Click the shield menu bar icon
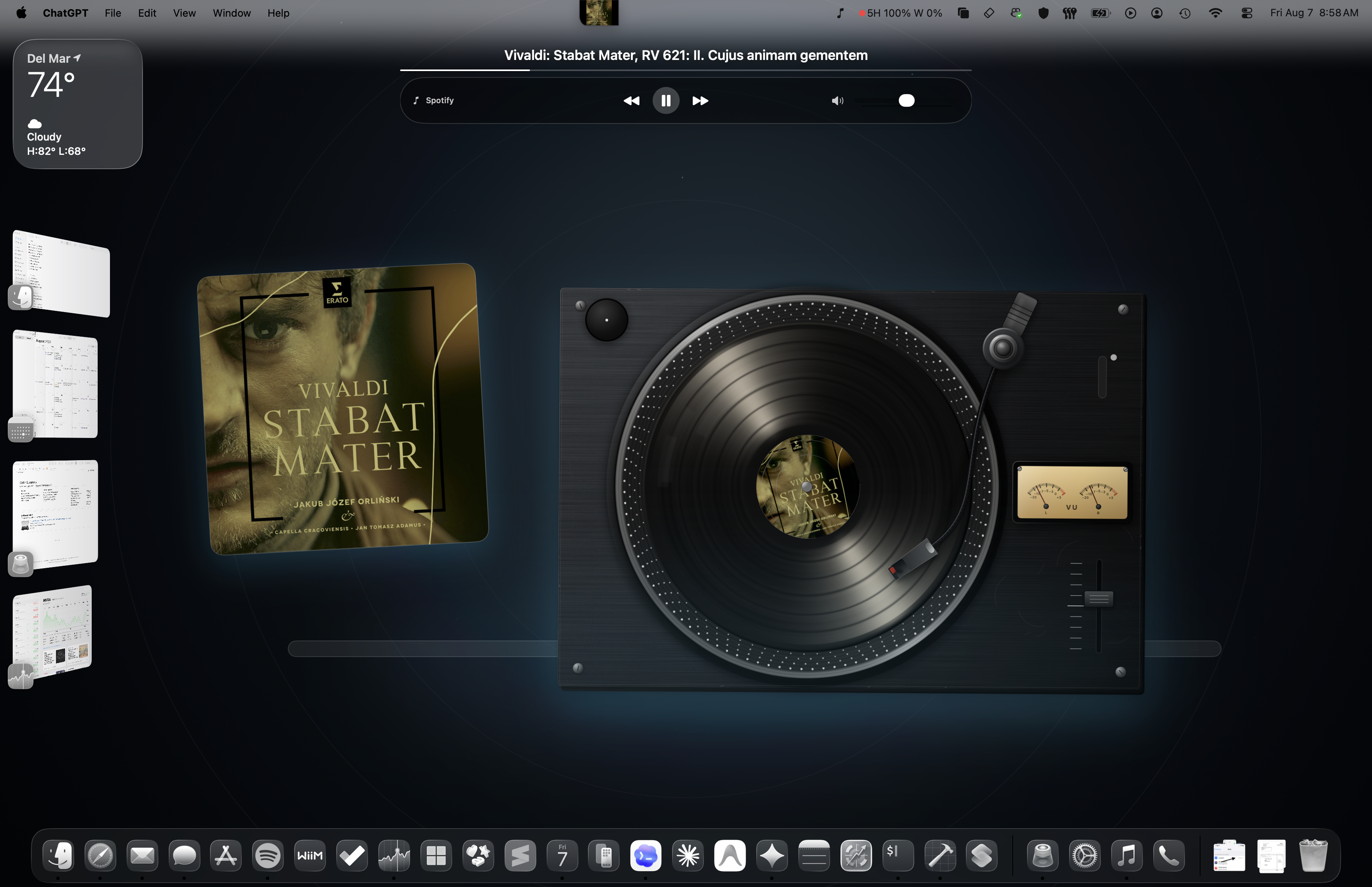Viewport: 1372px width, 887px height. coord(1043,13)
